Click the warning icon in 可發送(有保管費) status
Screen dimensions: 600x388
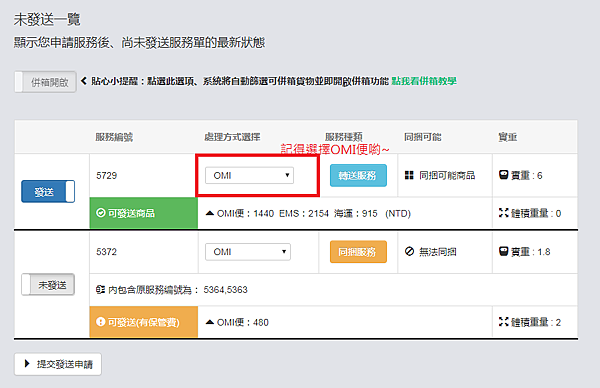pos(101,322)
